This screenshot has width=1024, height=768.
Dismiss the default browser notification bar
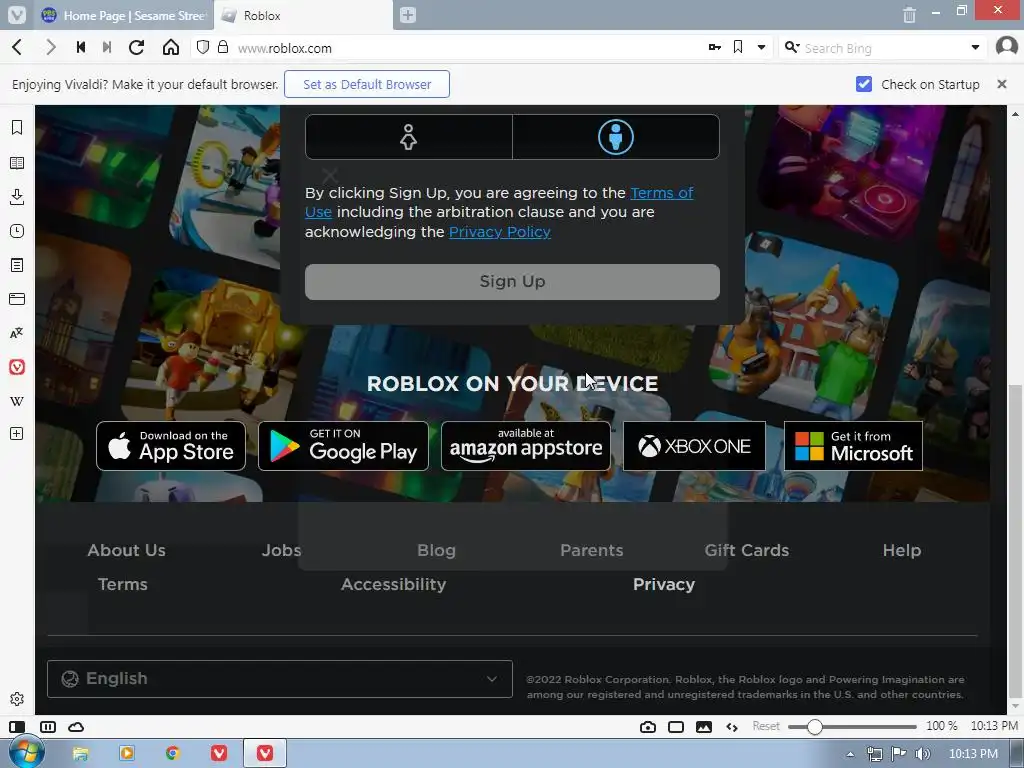1002,84
